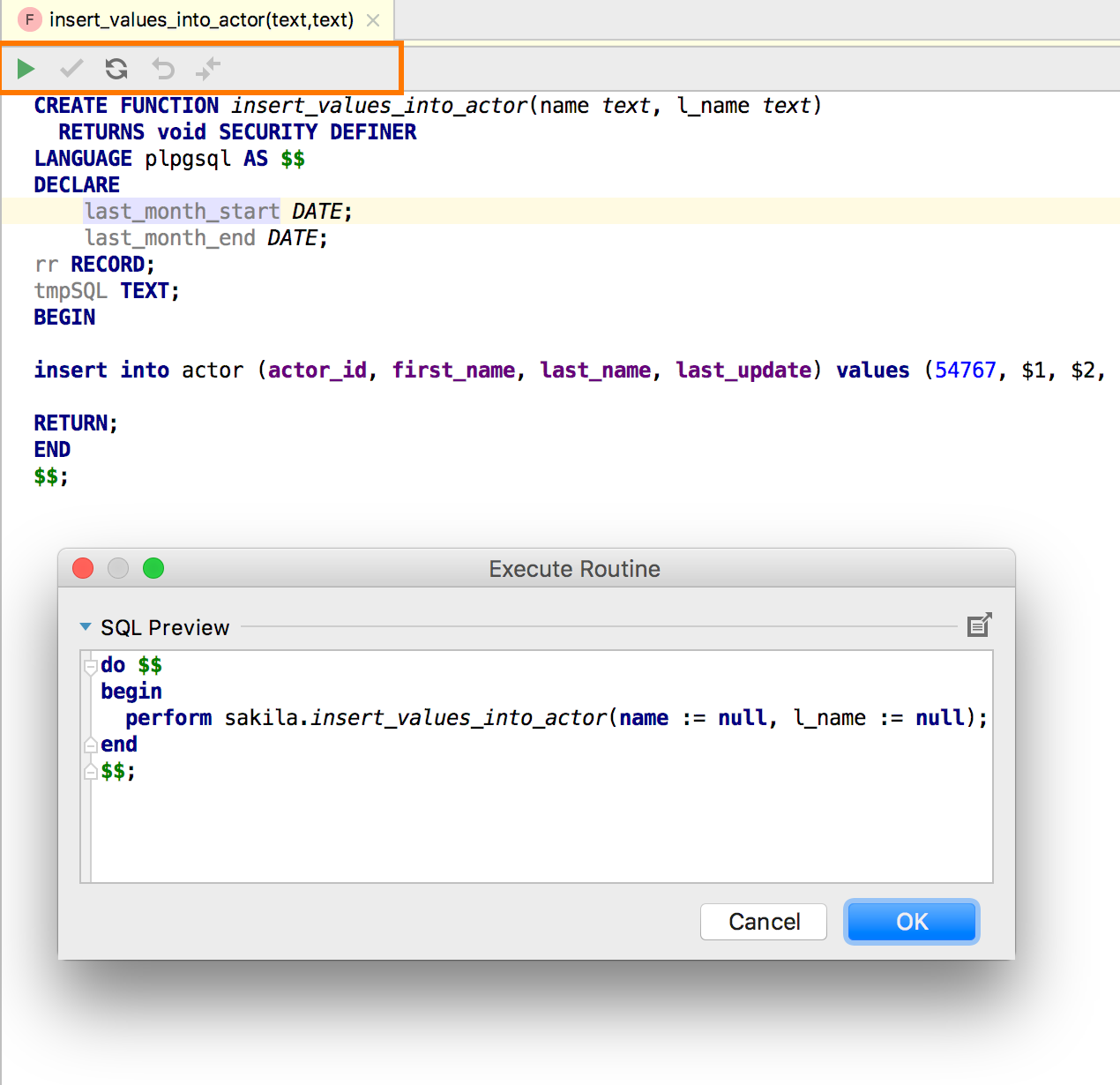Image resolution: width=1120 pixels, height=1085 pixels.
Task: Click 'DEFINER' in the RETURNS line
Action: [x=373, y=132]
